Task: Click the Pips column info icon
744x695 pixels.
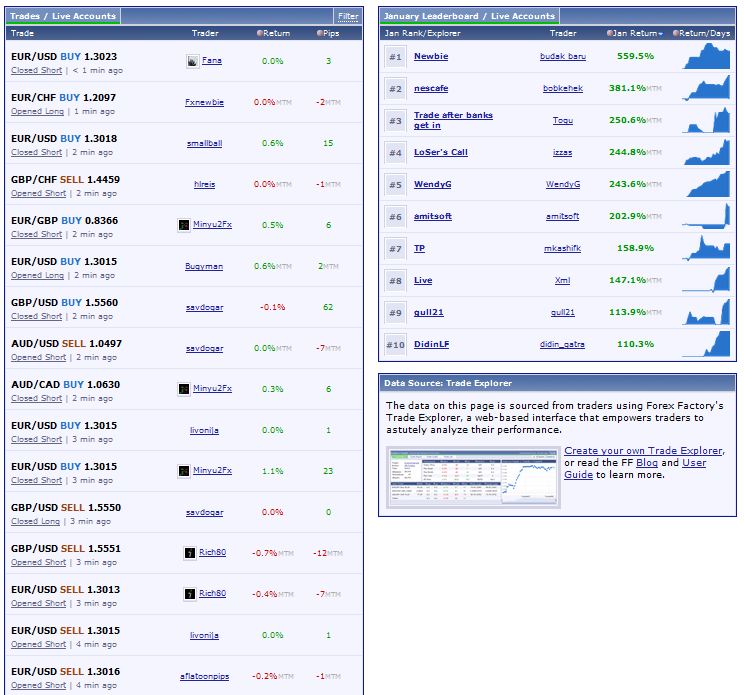Action: [320, 33]
